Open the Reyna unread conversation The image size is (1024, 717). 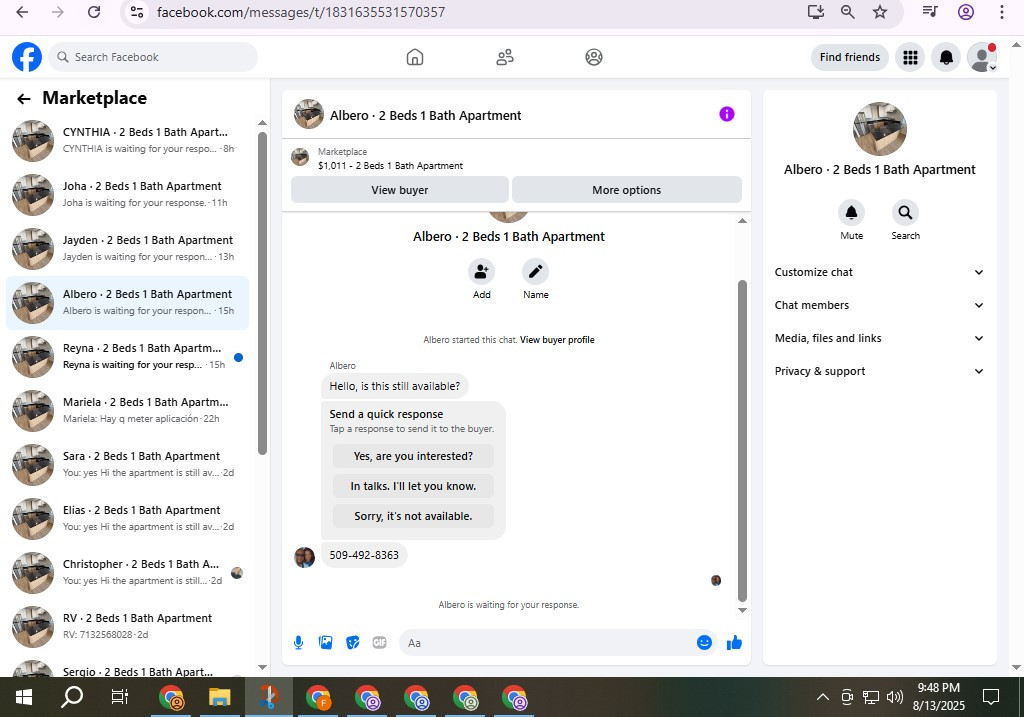tap(127, 357)
